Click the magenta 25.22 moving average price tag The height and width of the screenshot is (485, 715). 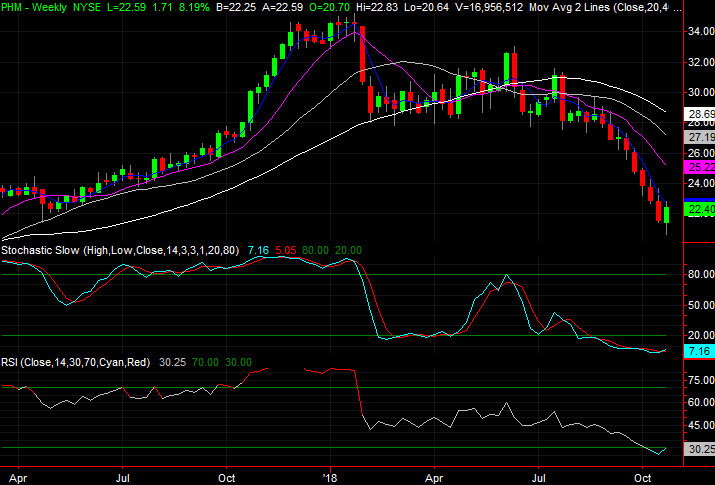(x=700, y=167)
